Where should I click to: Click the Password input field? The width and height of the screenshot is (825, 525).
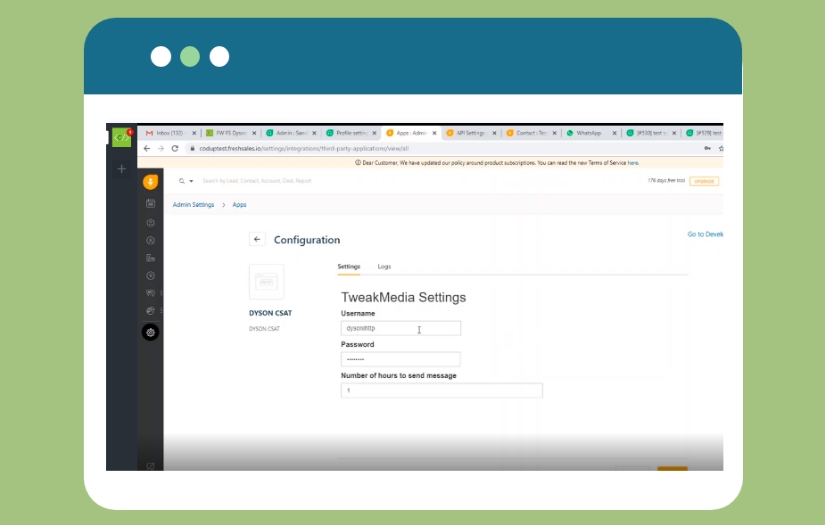(400, 359)
